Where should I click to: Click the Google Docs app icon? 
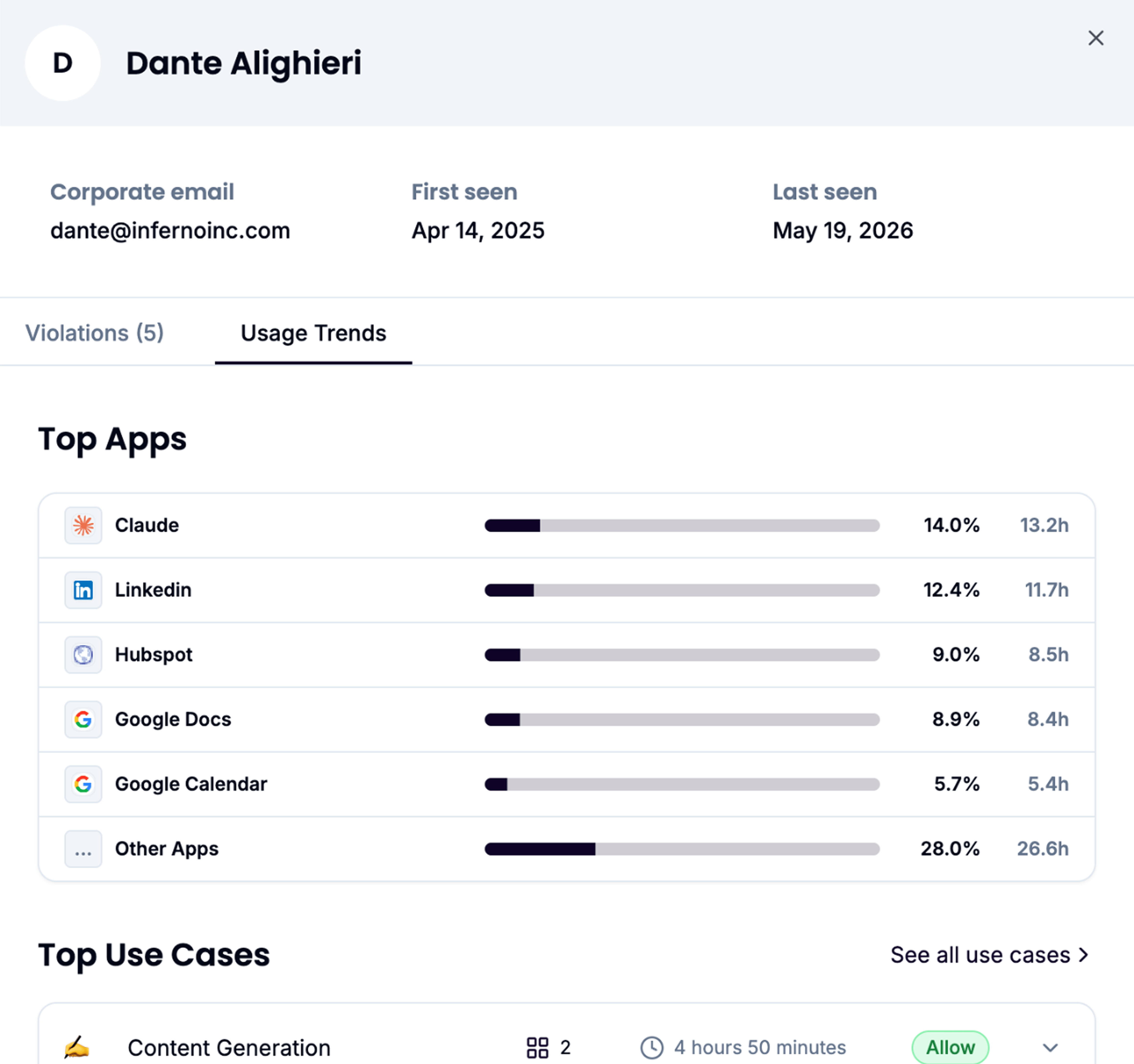pyautogui.click(x=83, y=720)
